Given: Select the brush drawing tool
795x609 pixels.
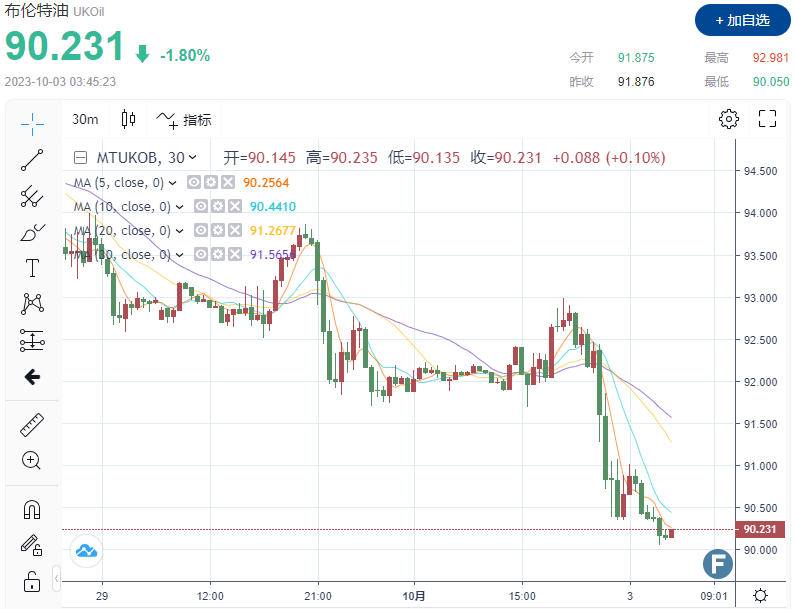Looking at the screenshot, I should coord(32,232).
